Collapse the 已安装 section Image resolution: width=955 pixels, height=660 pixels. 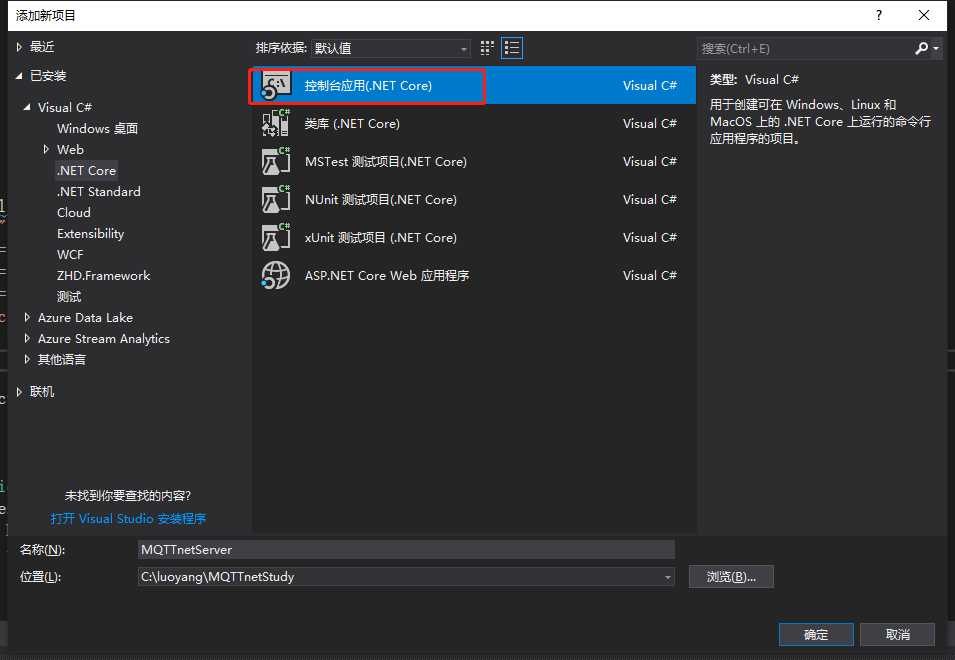[x=19, y=75]
